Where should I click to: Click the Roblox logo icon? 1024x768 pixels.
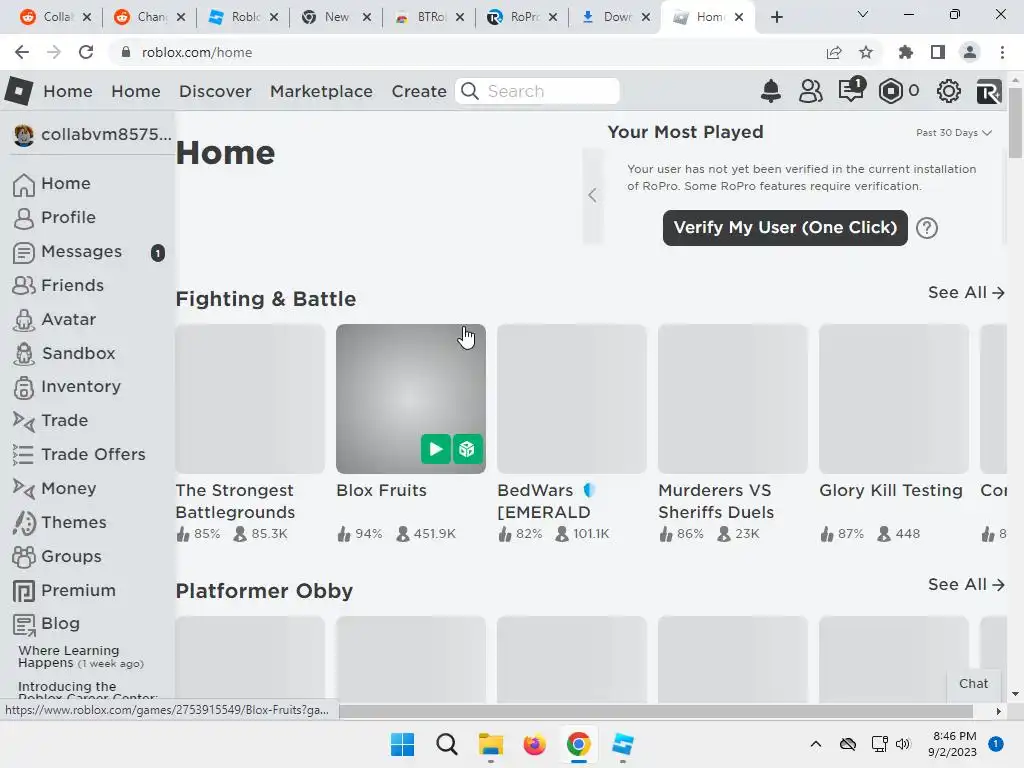click(x=19, y=91)
